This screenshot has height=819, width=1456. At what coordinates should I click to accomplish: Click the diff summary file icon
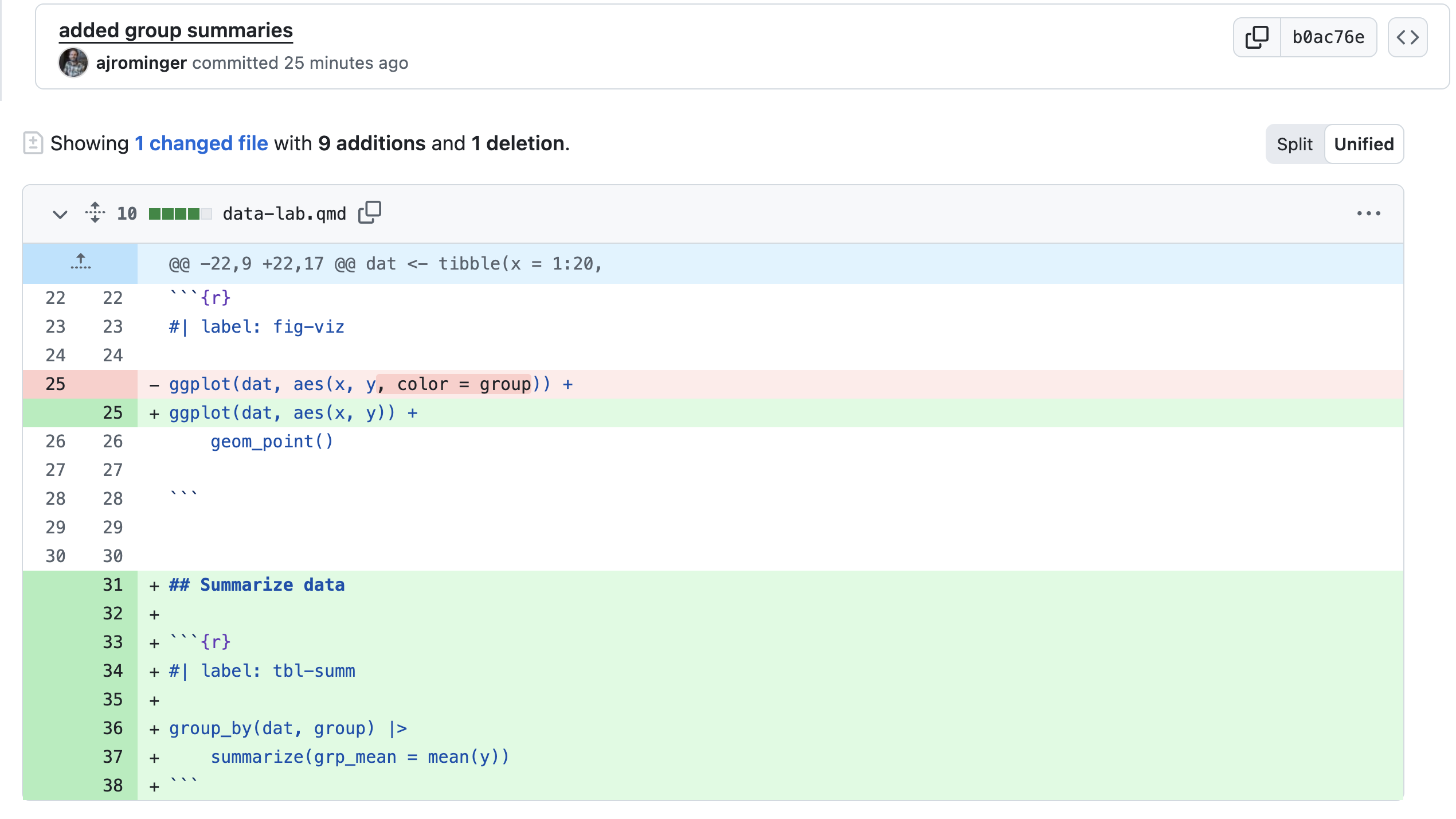(x=33, y=143)
